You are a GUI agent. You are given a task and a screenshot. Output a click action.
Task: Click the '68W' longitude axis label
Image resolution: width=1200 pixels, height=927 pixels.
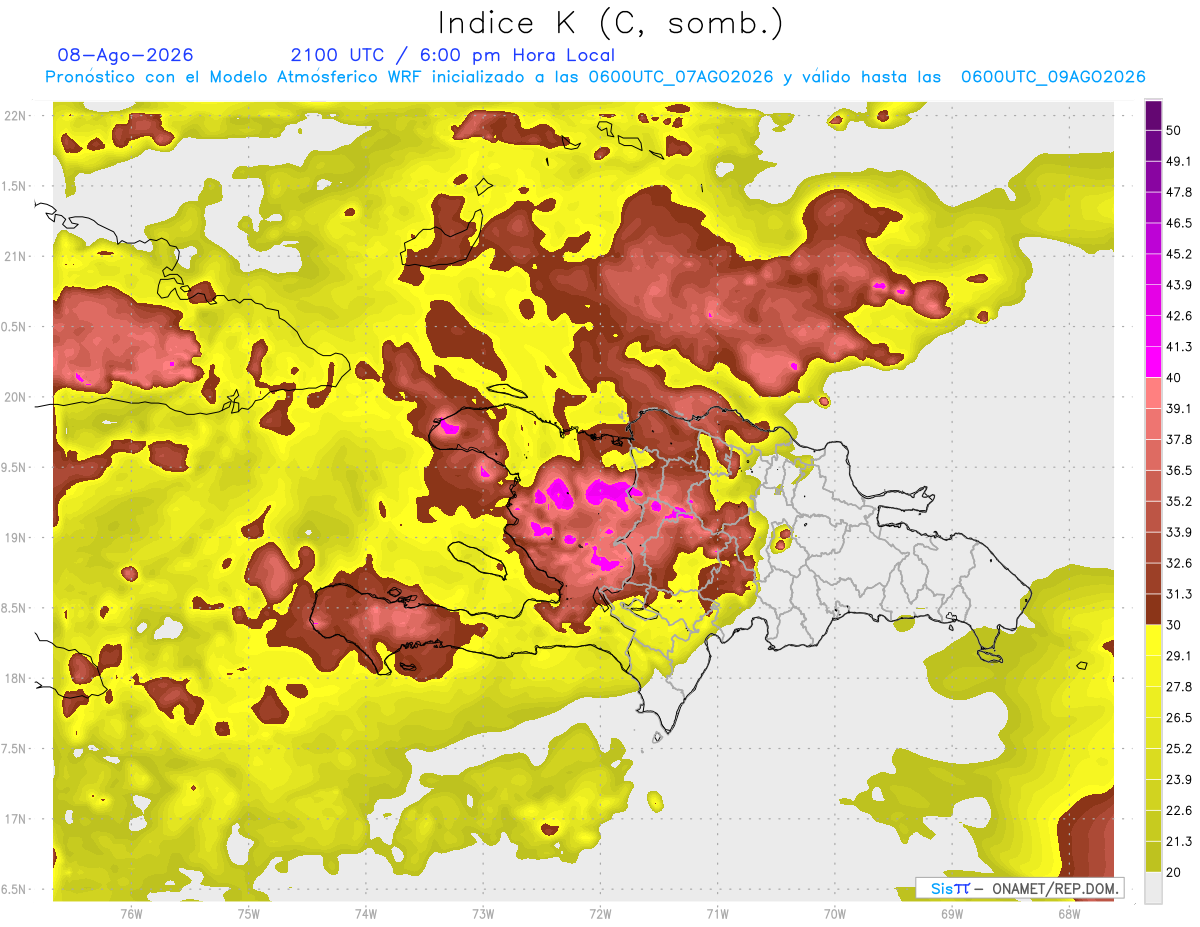(1068, 913)
